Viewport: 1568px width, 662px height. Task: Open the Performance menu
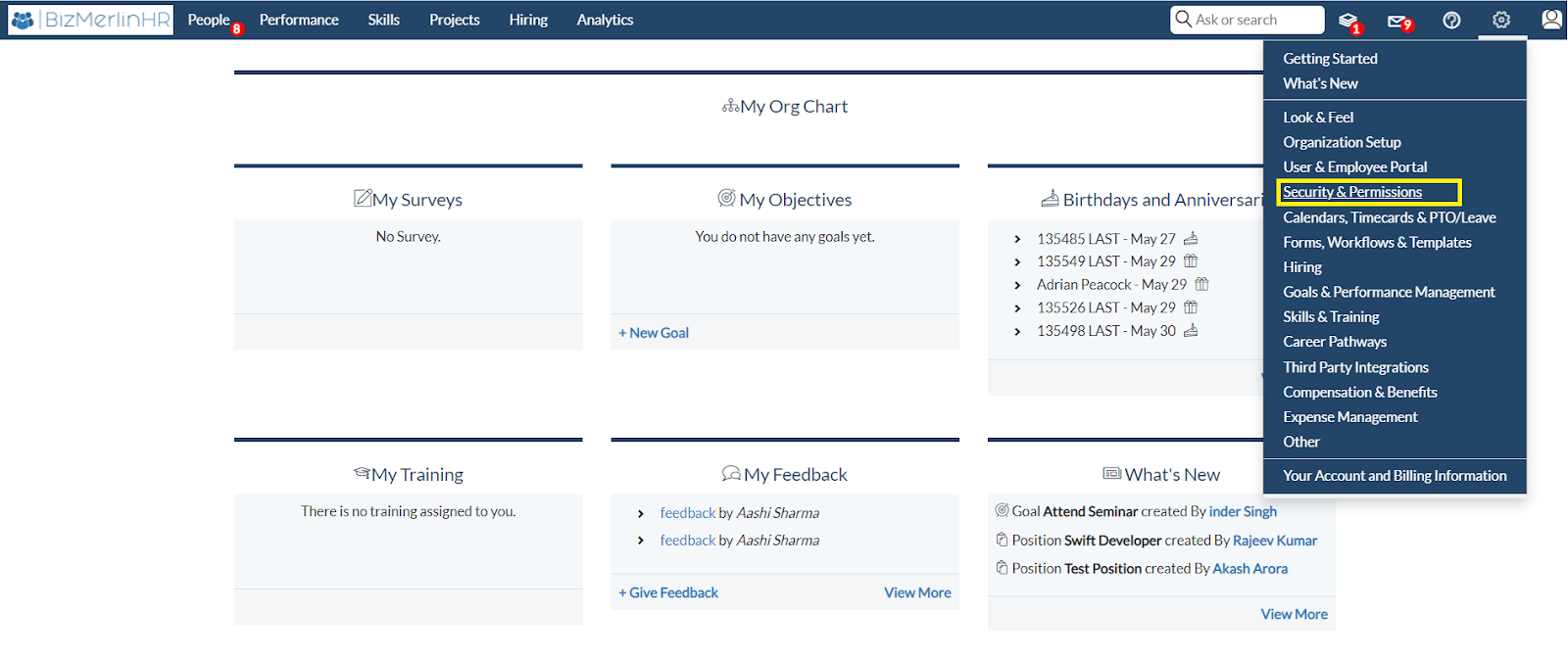[x=299, y=20]
